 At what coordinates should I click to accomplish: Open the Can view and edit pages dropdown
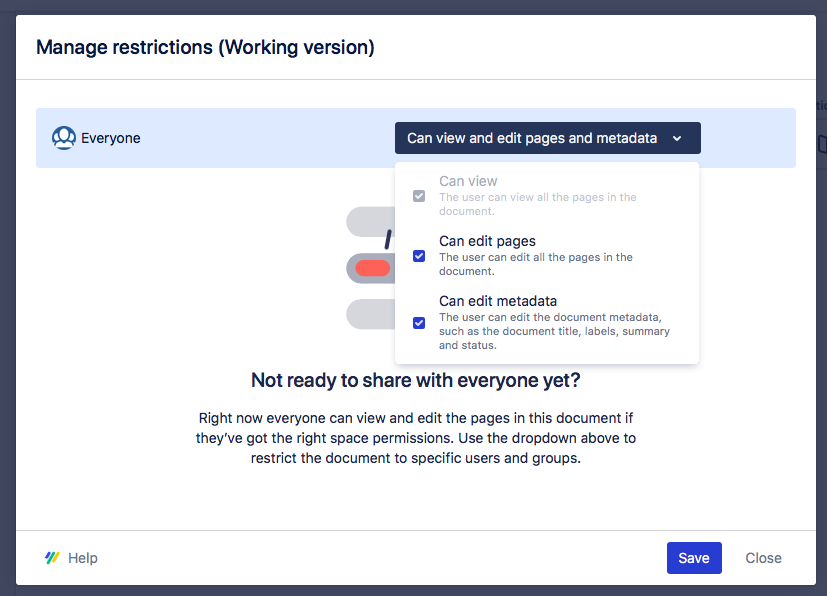tap(547, 138)
